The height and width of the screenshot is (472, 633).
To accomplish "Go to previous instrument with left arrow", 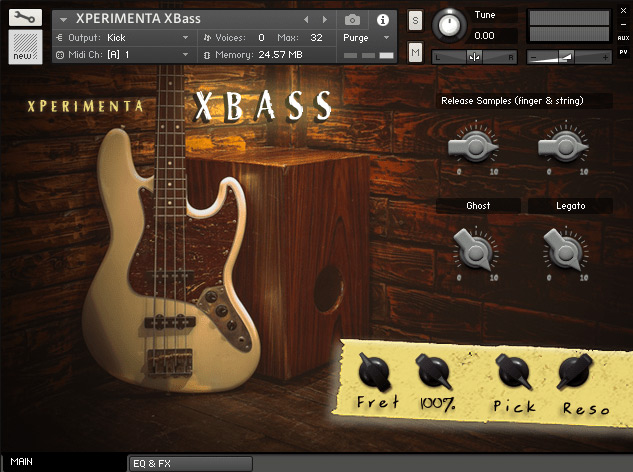I will pos(307,19).
